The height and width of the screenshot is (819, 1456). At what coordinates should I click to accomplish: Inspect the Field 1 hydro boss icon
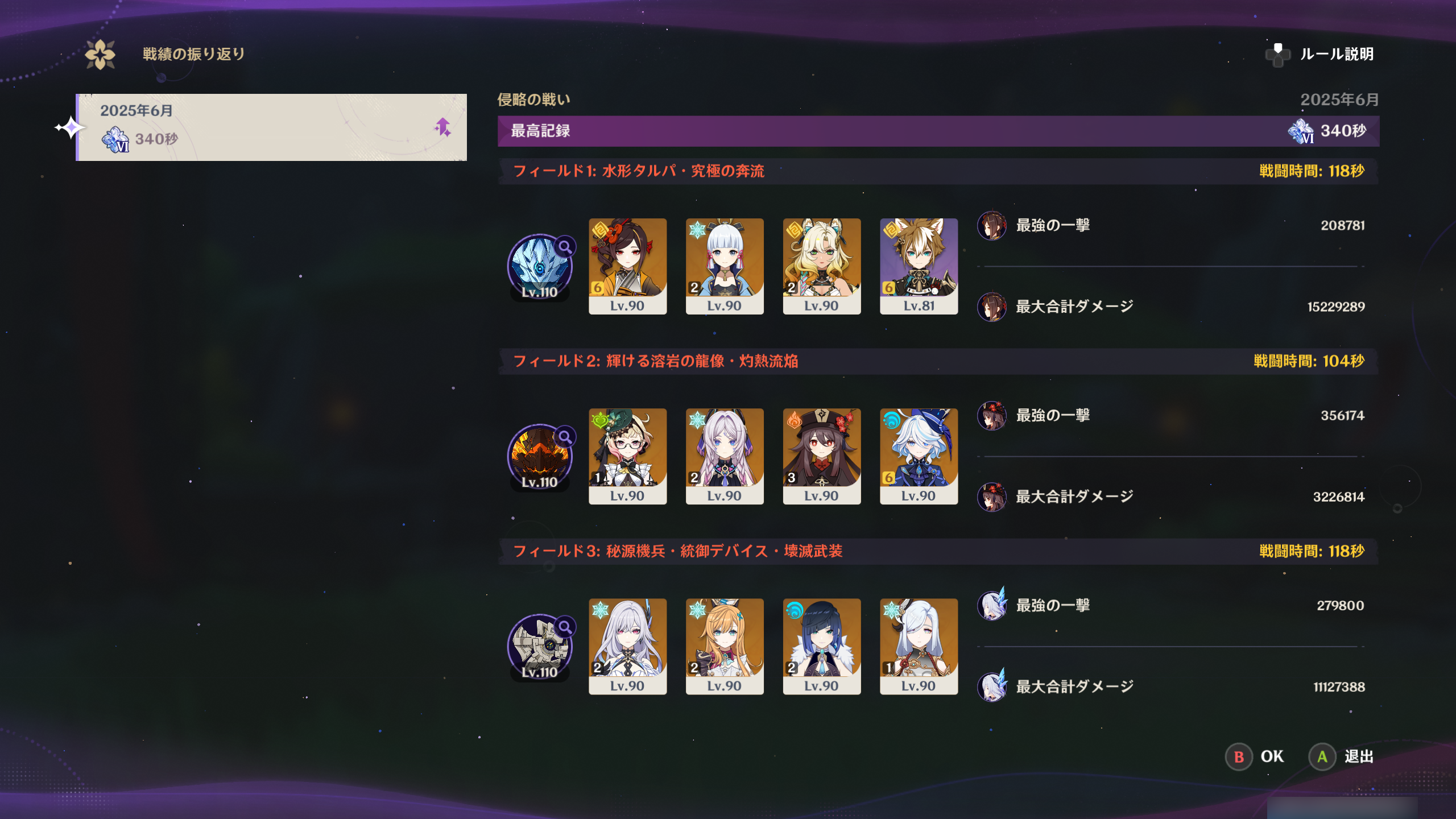[539, 267]
